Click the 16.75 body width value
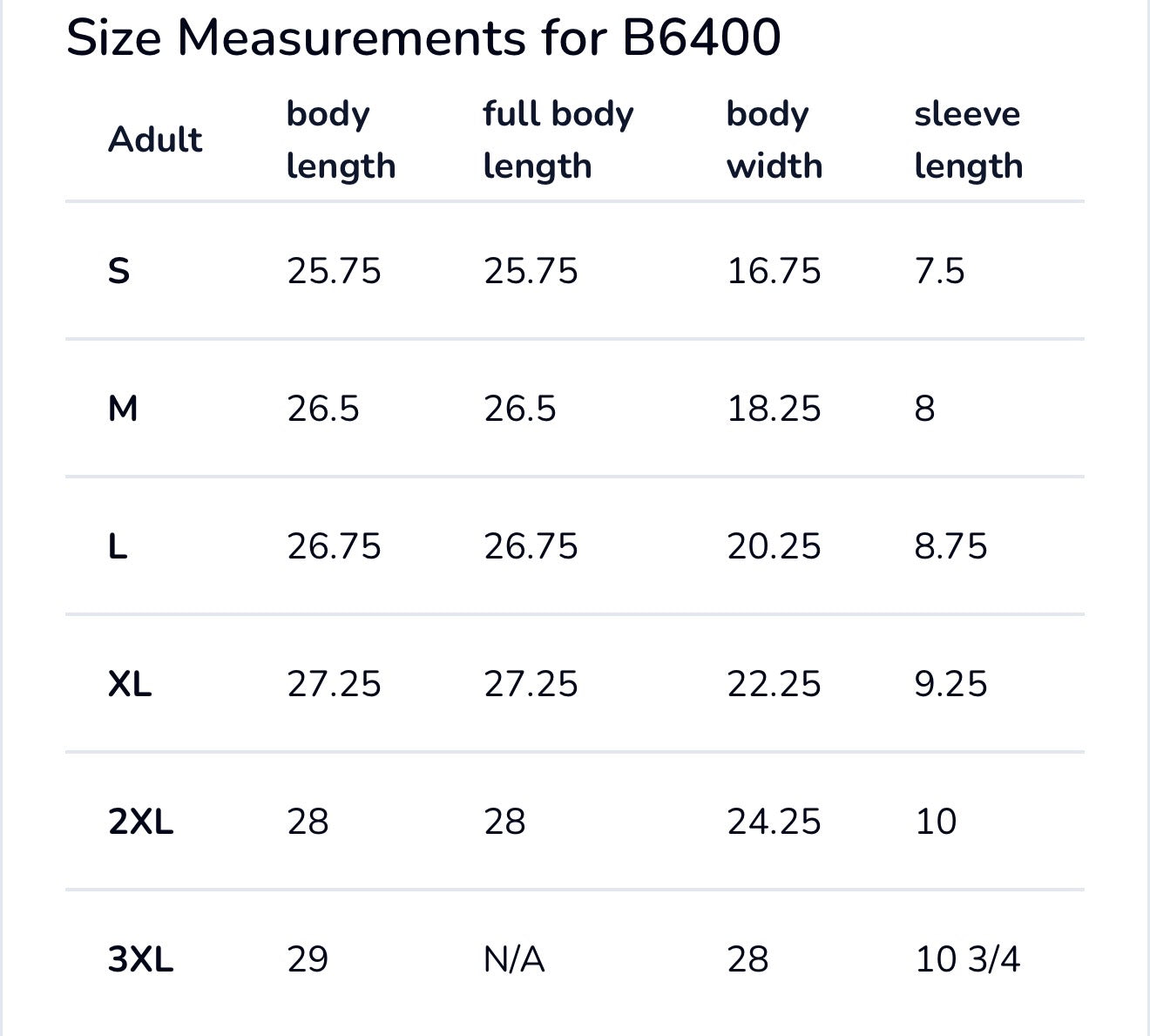This screenshot has width=1150, height=1036. (774, 271)
